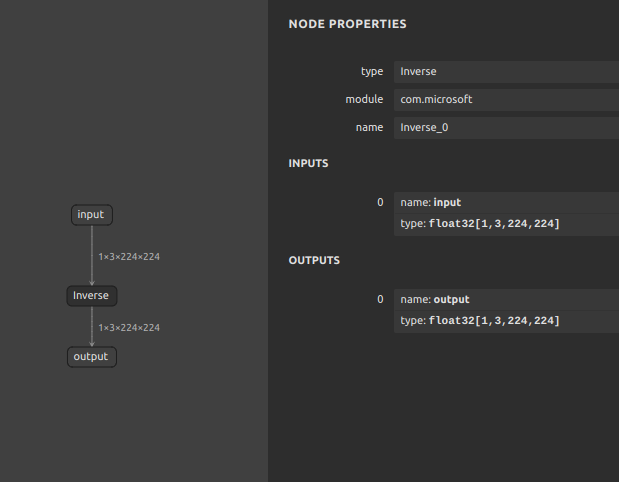Screen dimensions: 619x482
Task: Click the type field showing Inverse
Action: [x=506, y=72]
